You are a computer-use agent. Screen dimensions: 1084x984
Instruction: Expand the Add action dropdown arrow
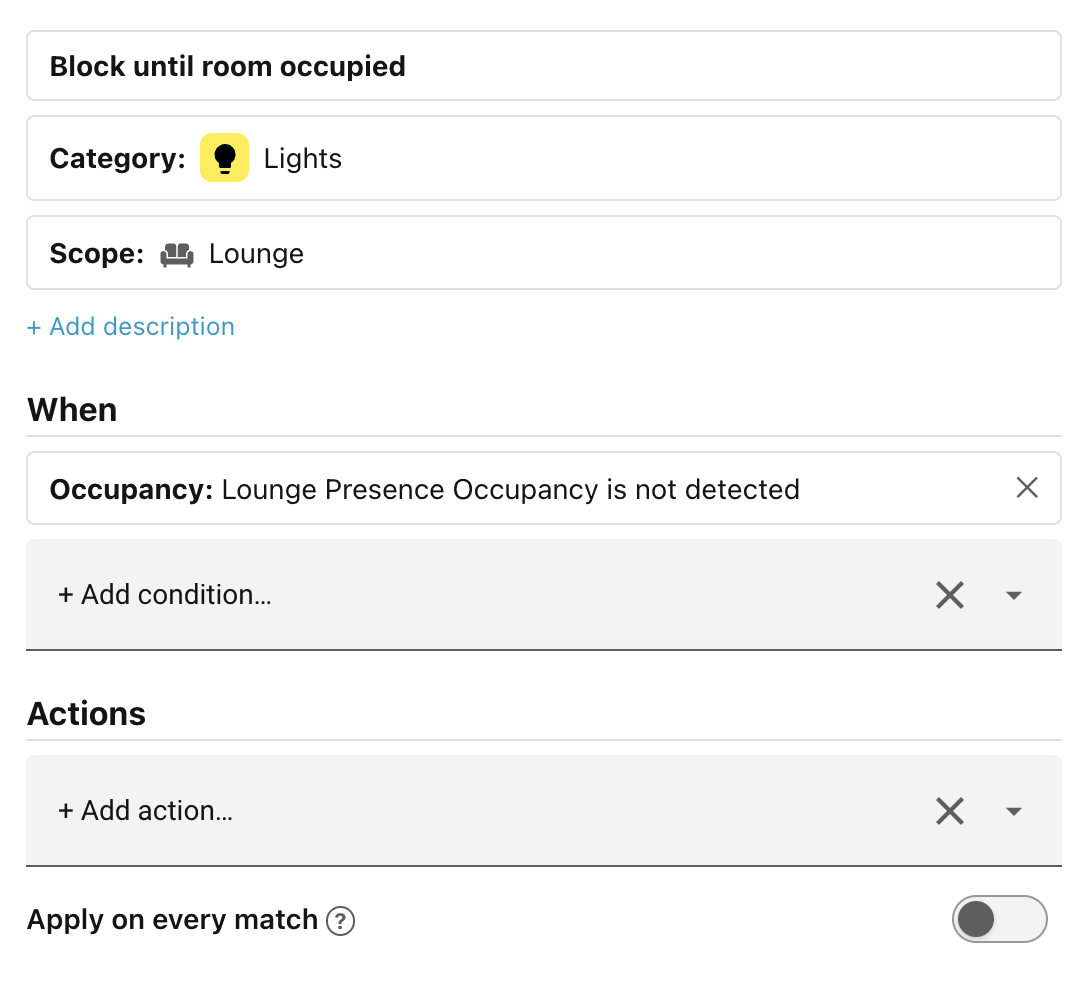1013,811
